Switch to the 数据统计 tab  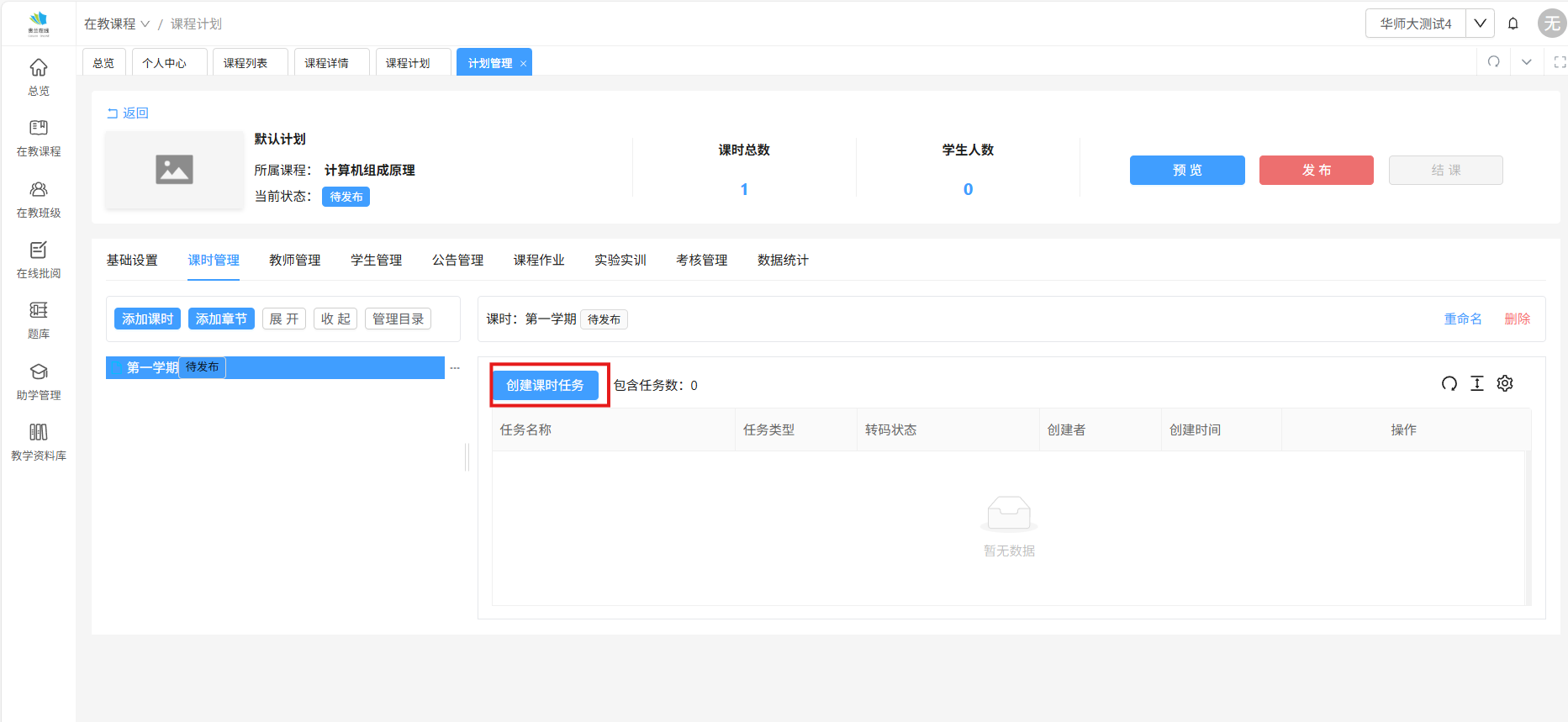pyautogui.click(x=782, y=261)
